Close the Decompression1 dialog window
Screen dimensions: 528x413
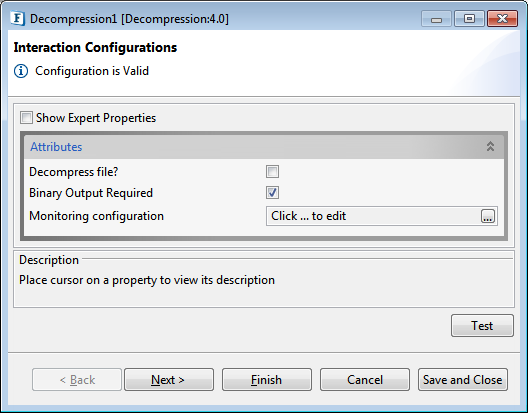point(502,19)
